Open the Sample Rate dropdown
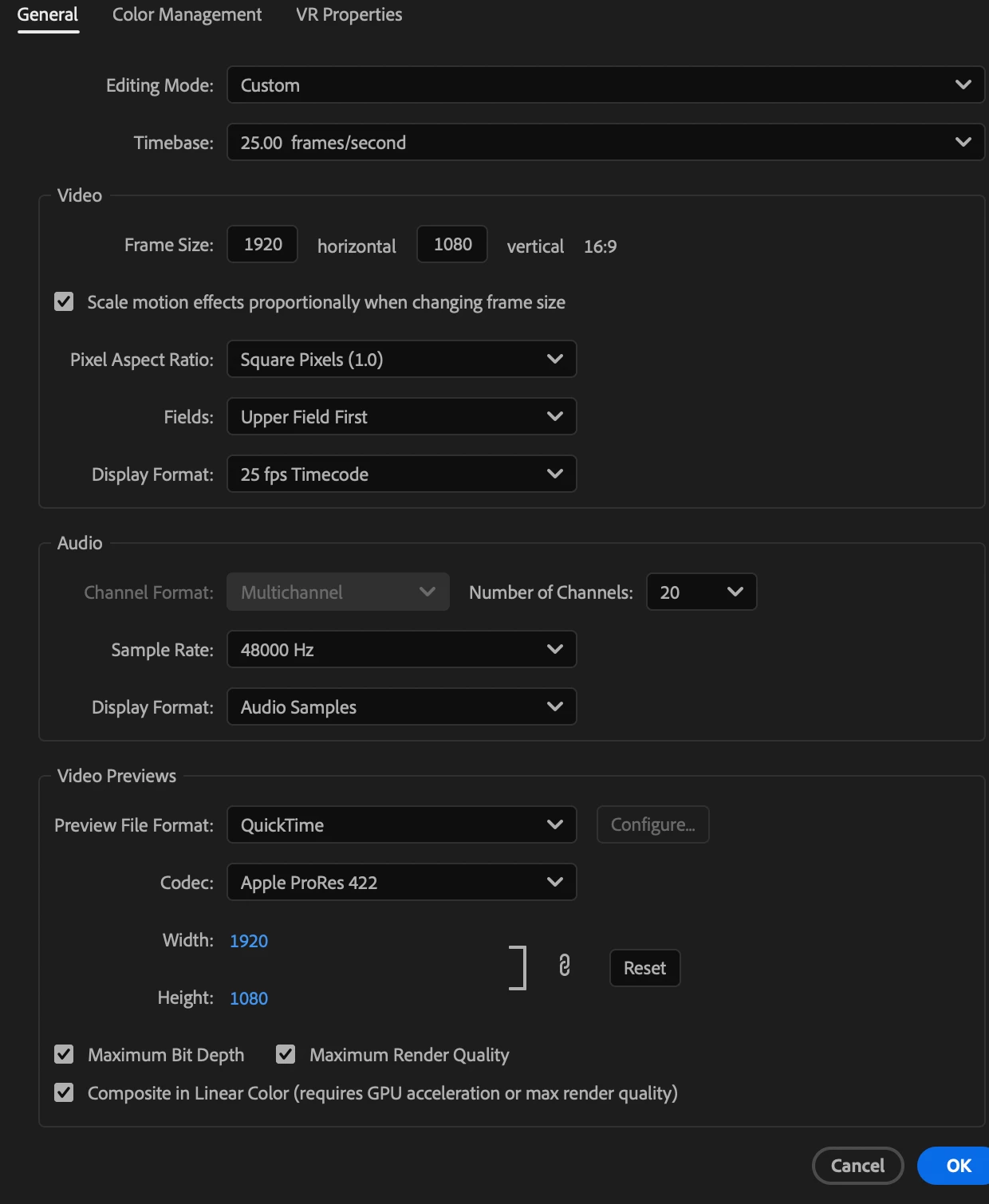 pos(401,650)
